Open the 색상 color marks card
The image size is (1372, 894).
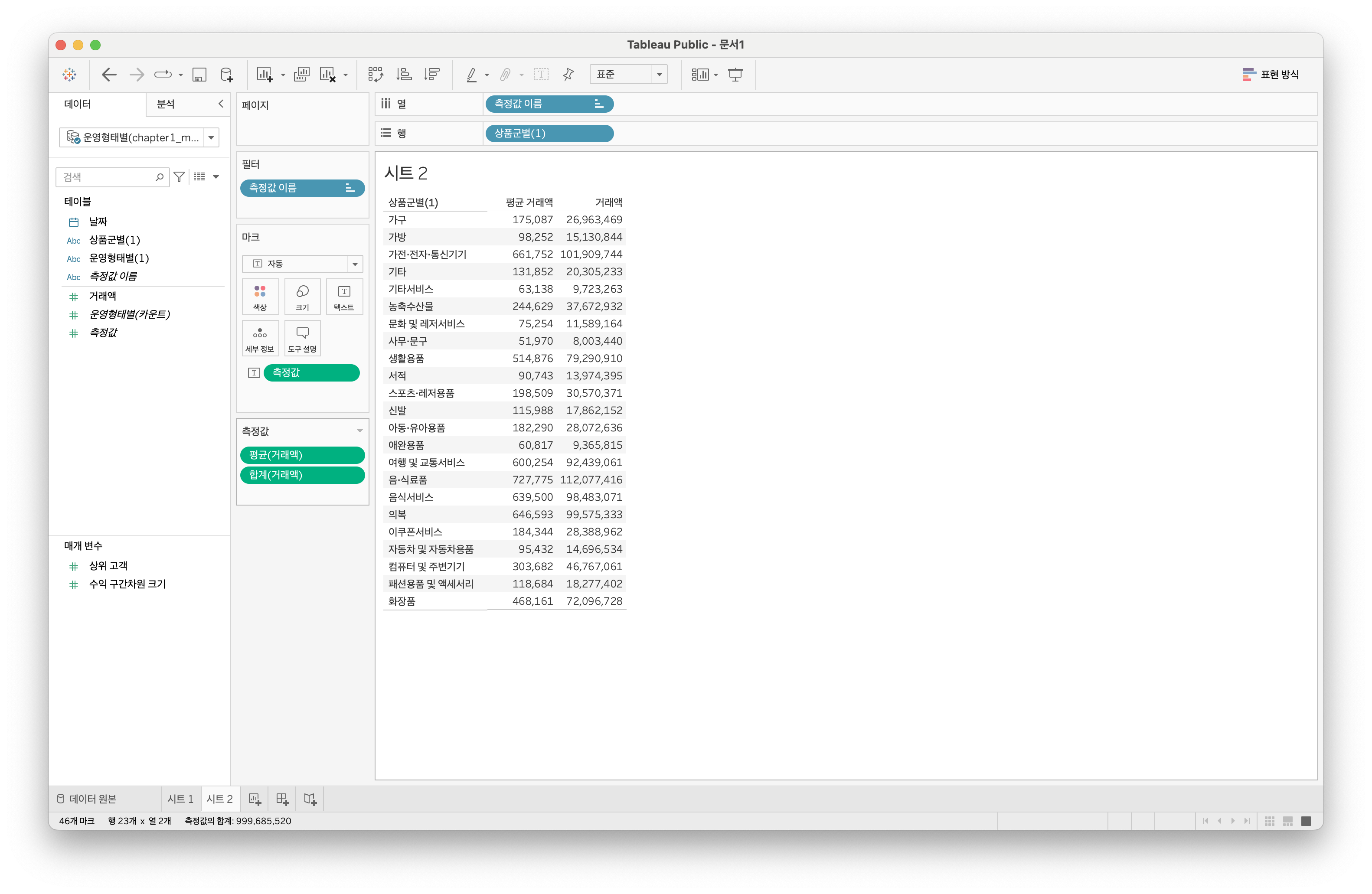[x=260, y=297]
